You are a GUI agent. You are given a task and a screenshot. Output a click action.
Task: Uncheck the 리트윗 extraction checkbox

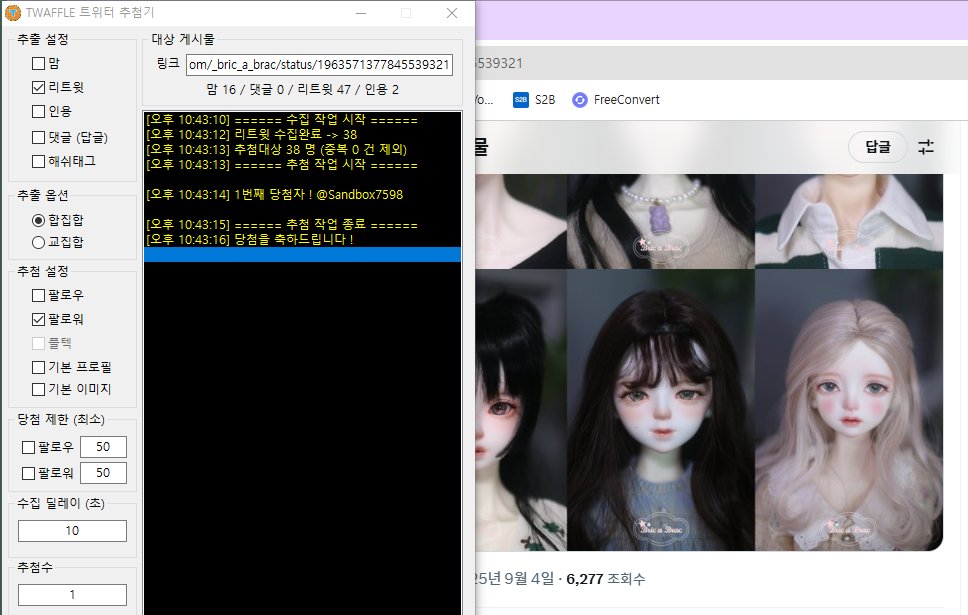tap(38, 88)
